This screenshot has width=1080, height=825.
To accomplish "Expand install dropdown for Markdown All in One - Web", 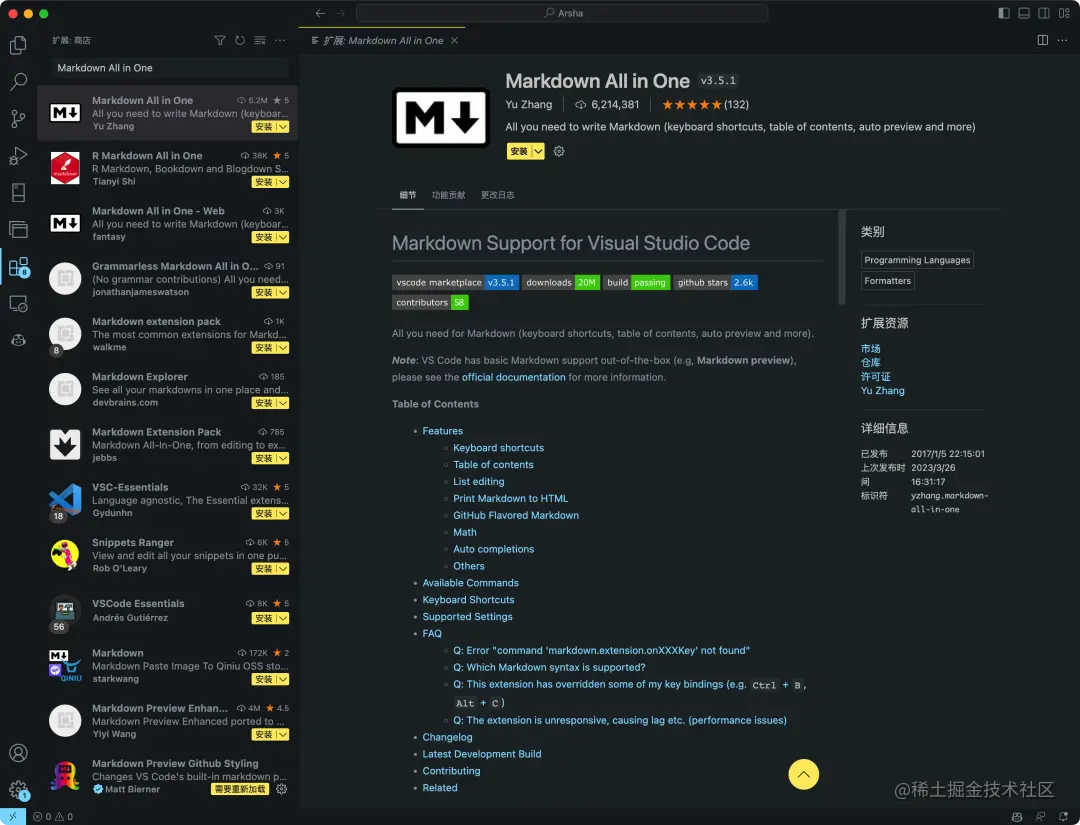I will pos(282,238).
